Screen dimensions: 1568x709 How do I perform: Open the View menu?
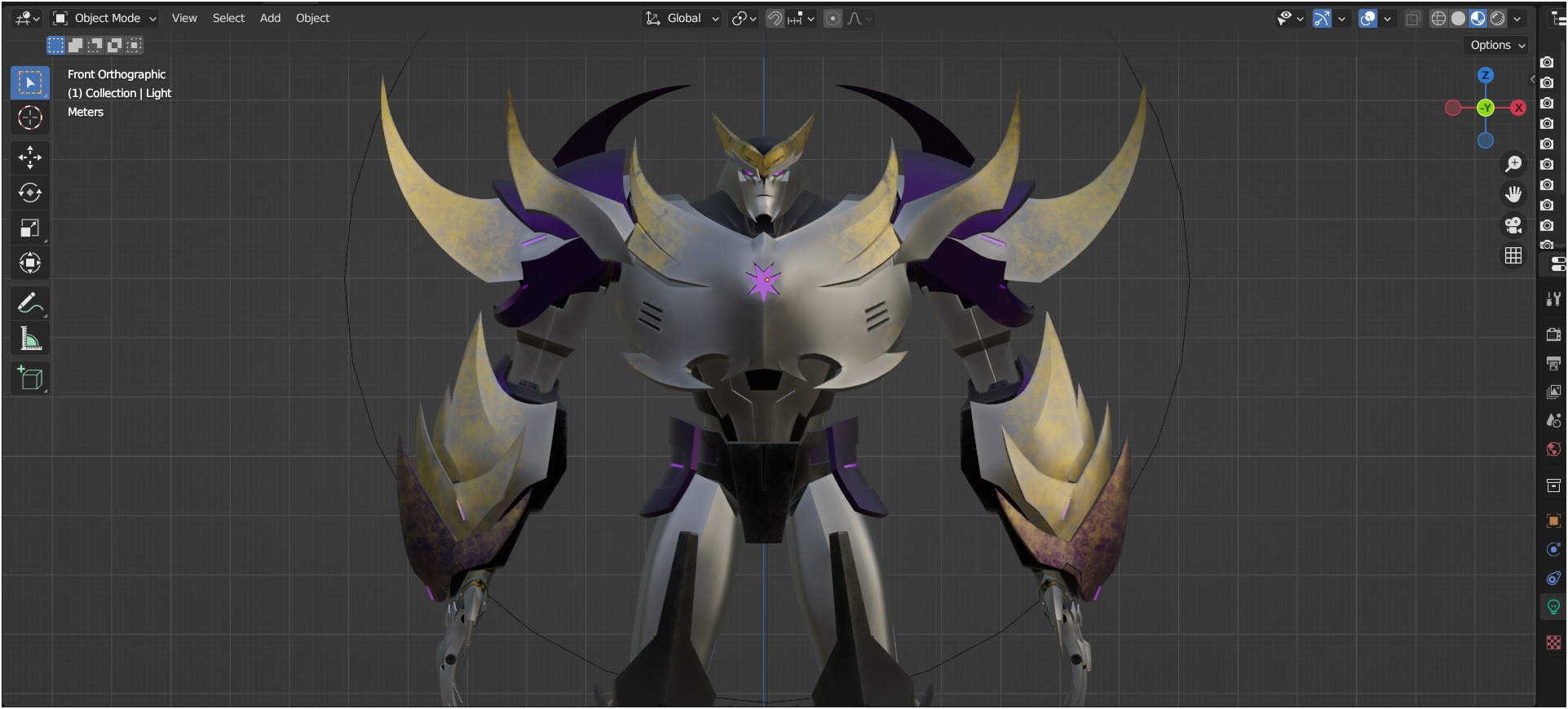[x=184, y=18]
